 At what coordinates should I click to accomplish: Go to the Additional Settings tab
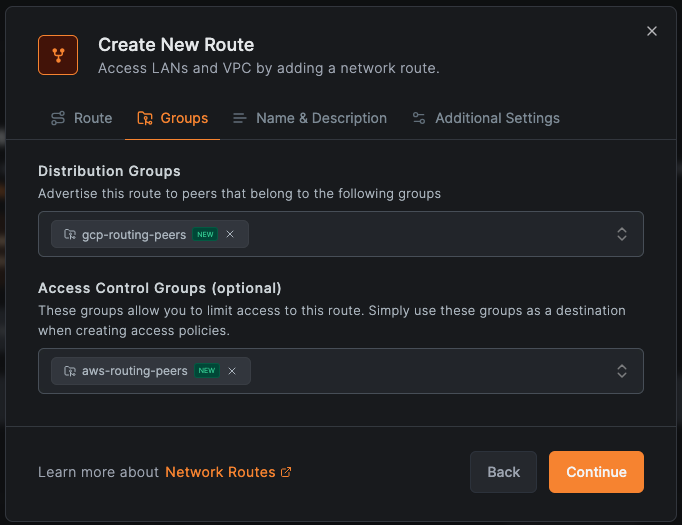coord(485,118)
